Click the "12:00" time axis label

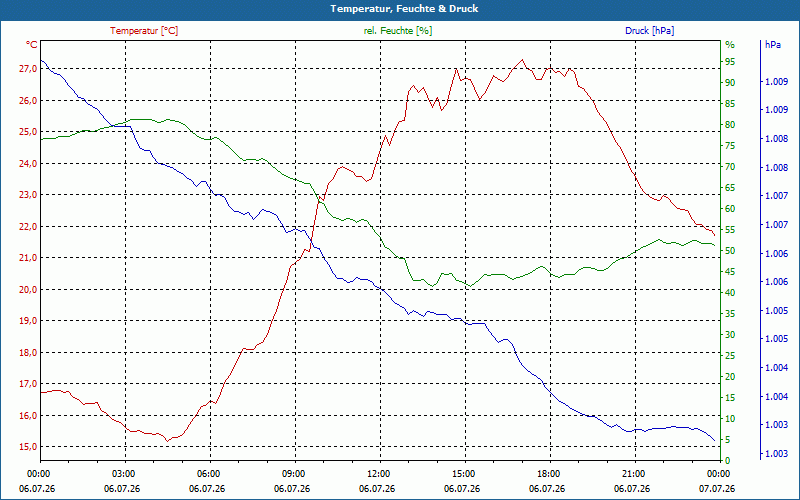(379, 474)
